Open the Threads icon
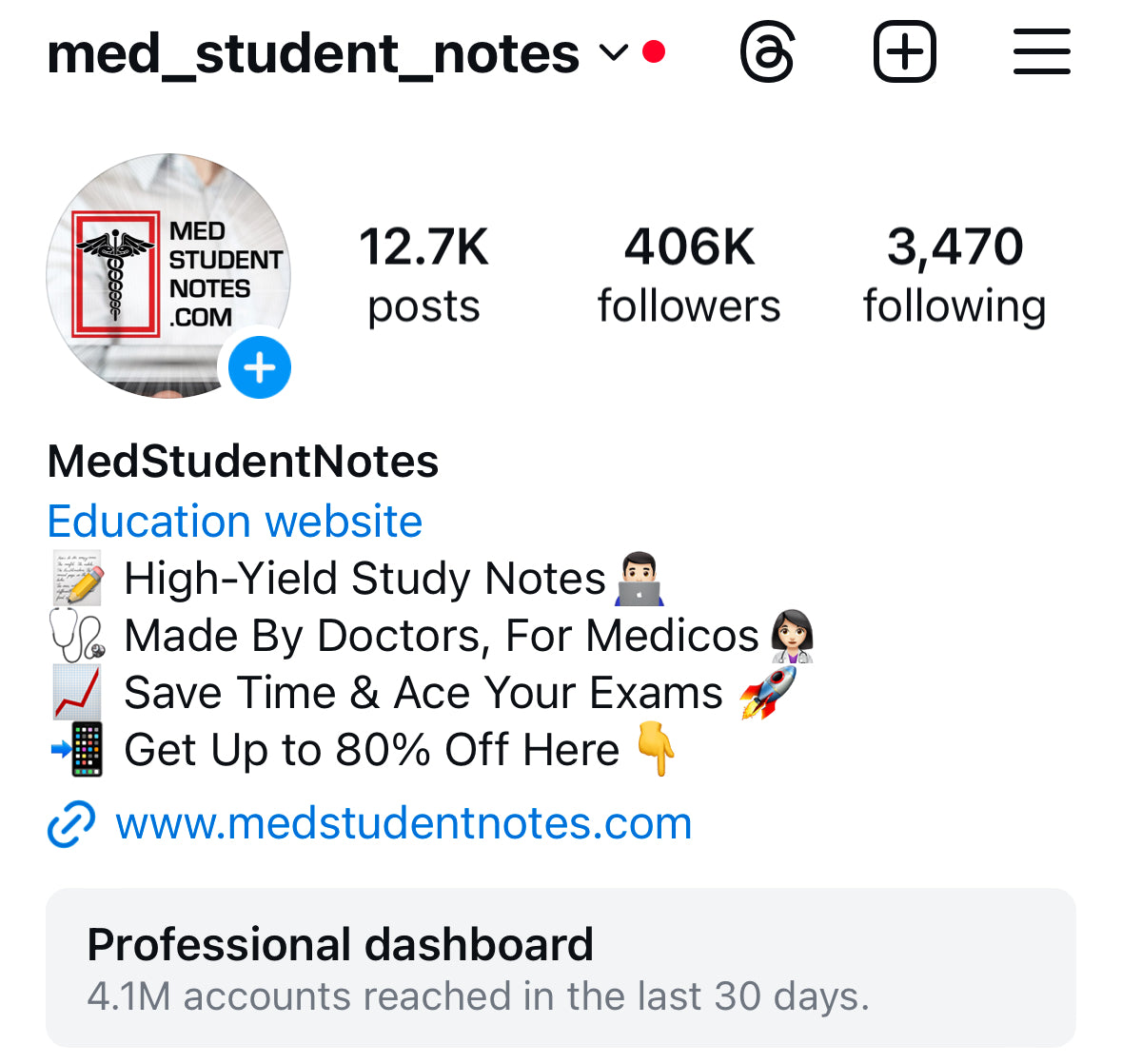The image size is (1122, 1064). (767, 52)
